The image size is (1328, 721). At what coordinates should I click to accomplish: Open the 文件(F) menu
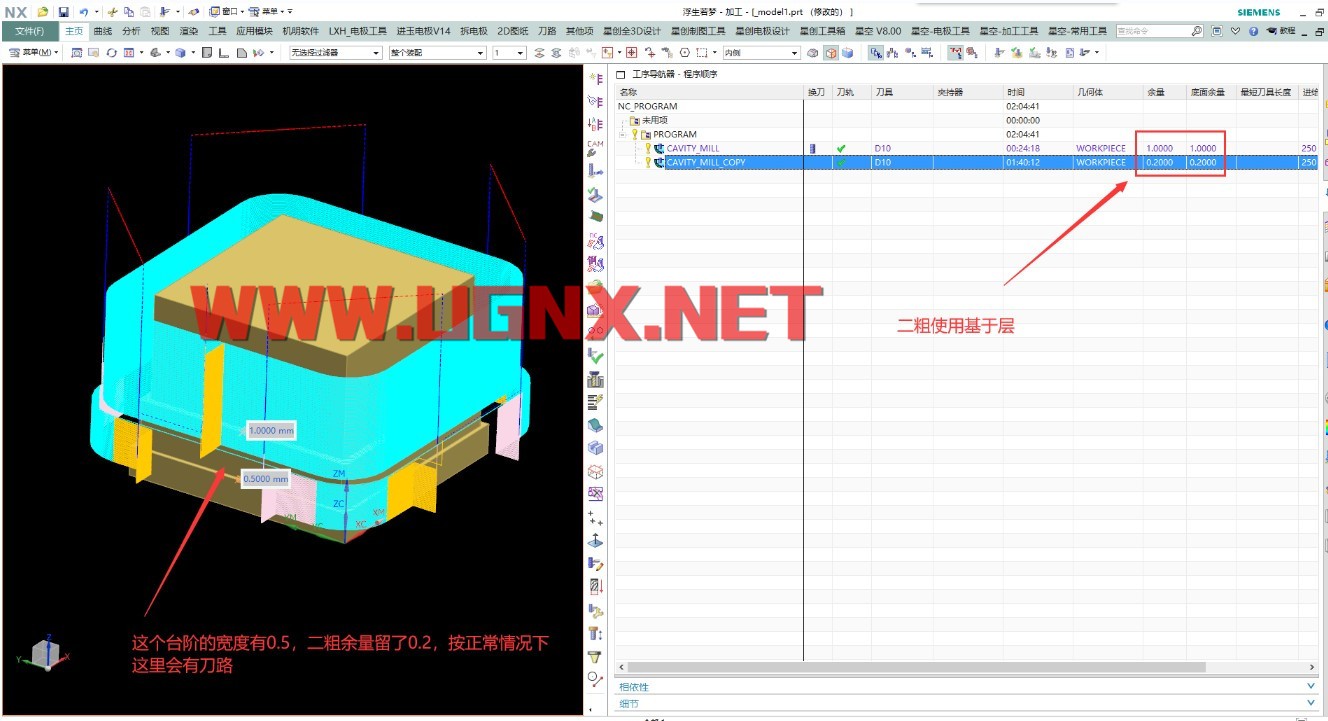29,31
